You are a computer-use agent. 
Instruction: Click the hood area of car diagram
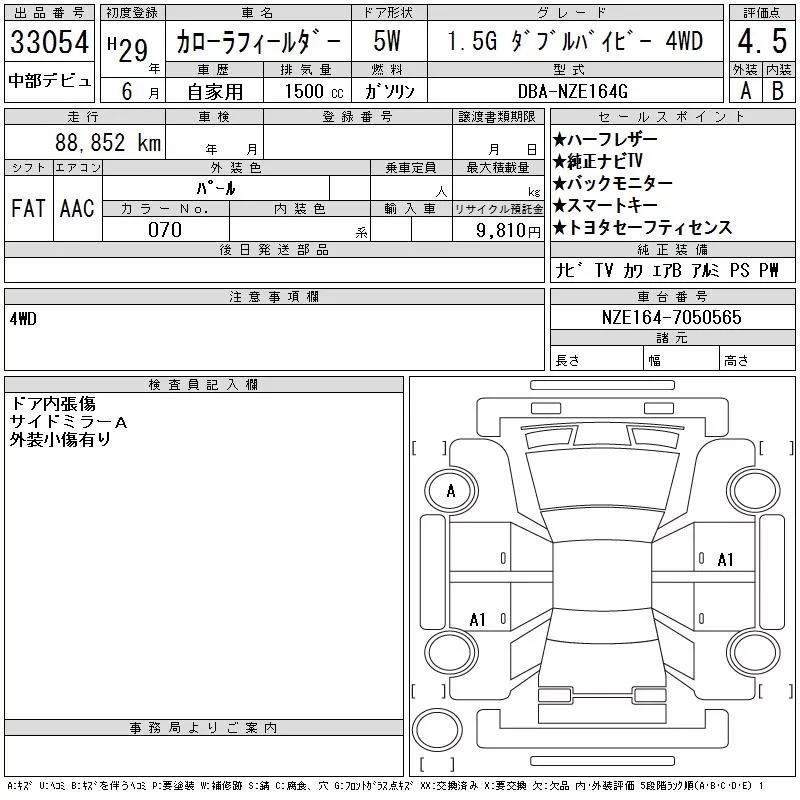602,480
